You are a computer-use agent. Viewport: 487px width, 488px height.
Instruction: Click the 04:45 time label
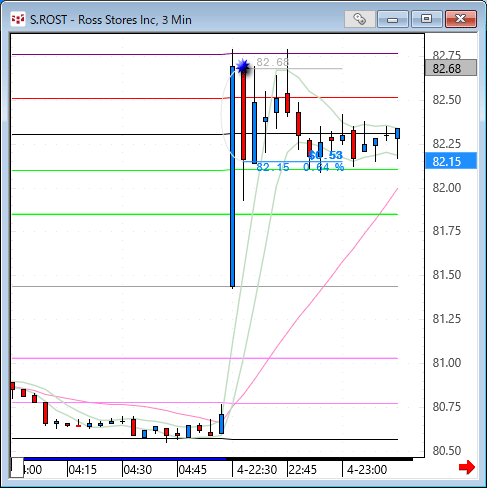pyautogui.click(x=193, y=470)
